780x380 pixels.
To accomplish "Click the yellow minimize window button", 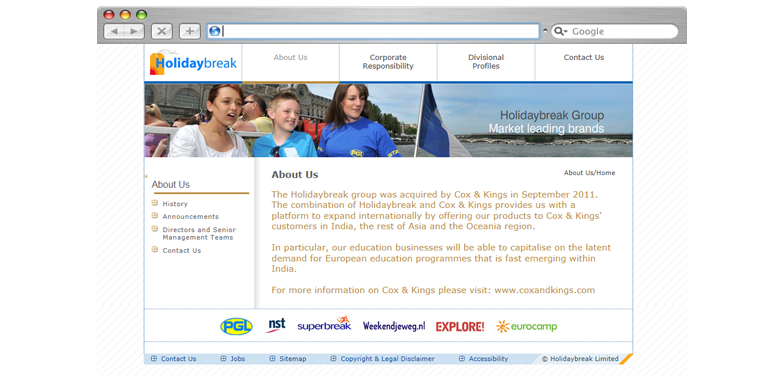I will (125, 14).
